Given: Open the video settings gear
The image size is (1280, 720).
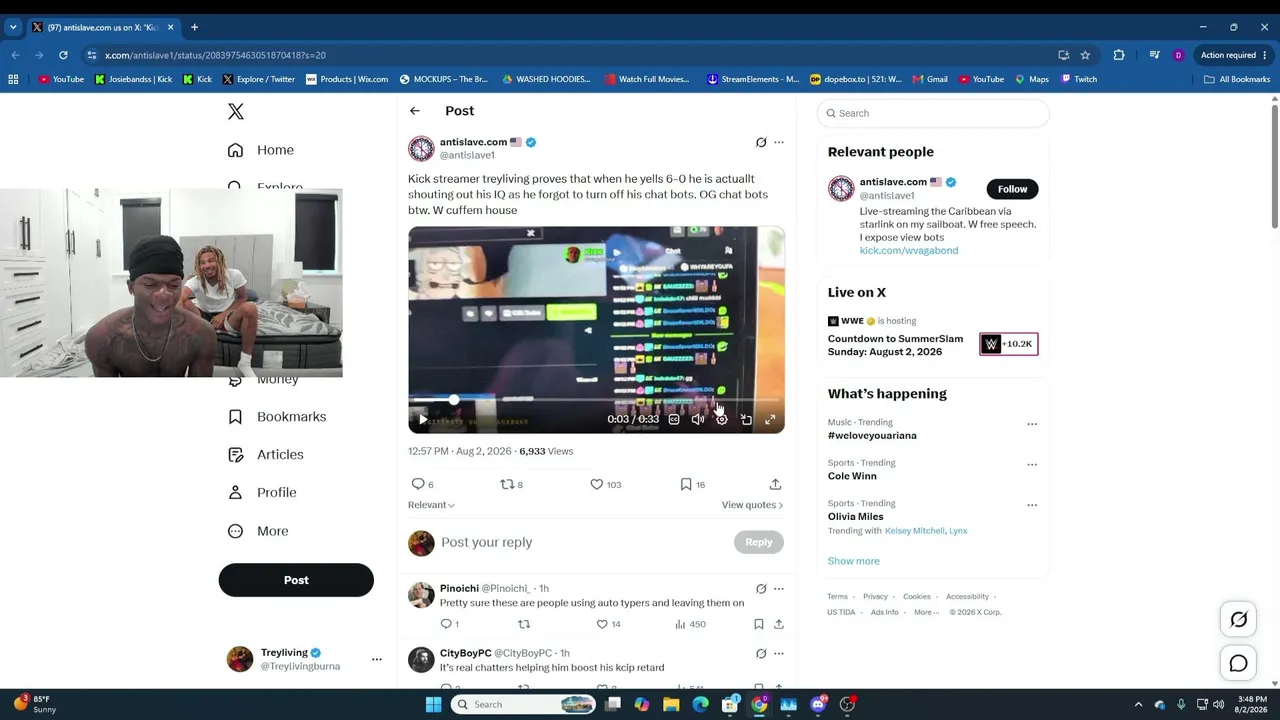Looking at the screenshot, I should (722, 419).
